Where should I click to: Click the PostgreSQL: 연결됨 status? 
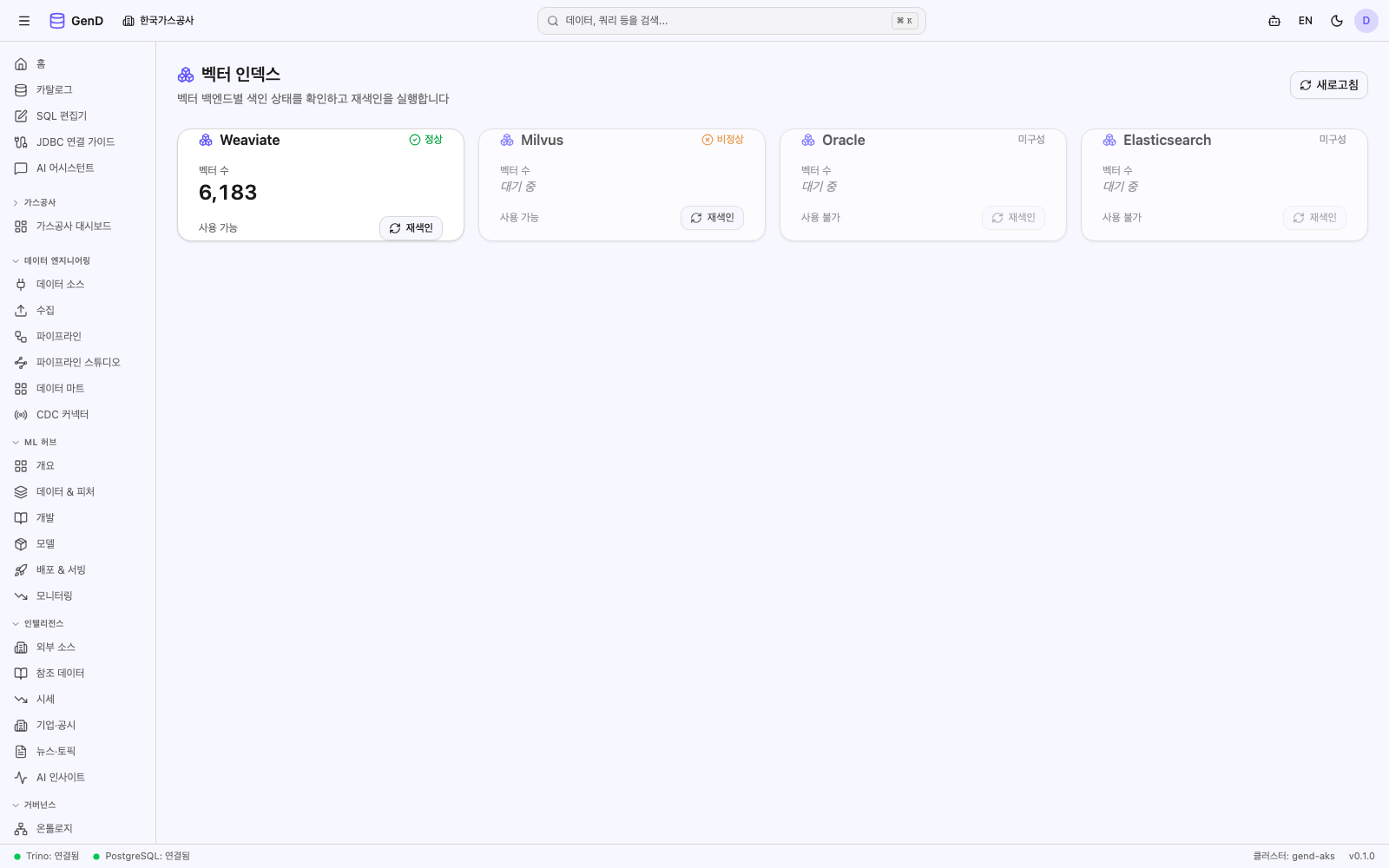(142, 857)
